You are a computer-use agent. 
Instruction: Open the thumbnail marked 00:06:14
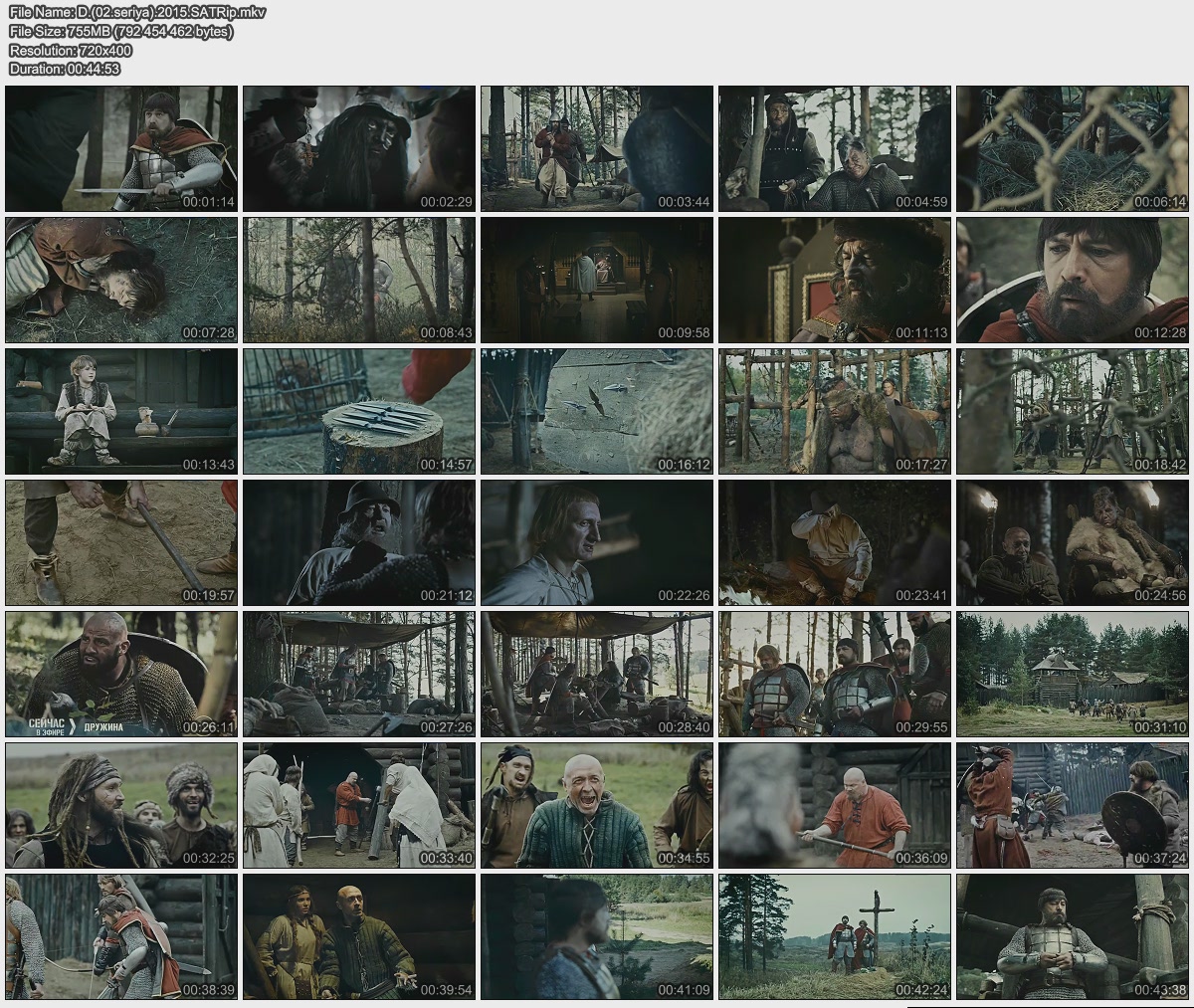click(x=1073, y=148)
